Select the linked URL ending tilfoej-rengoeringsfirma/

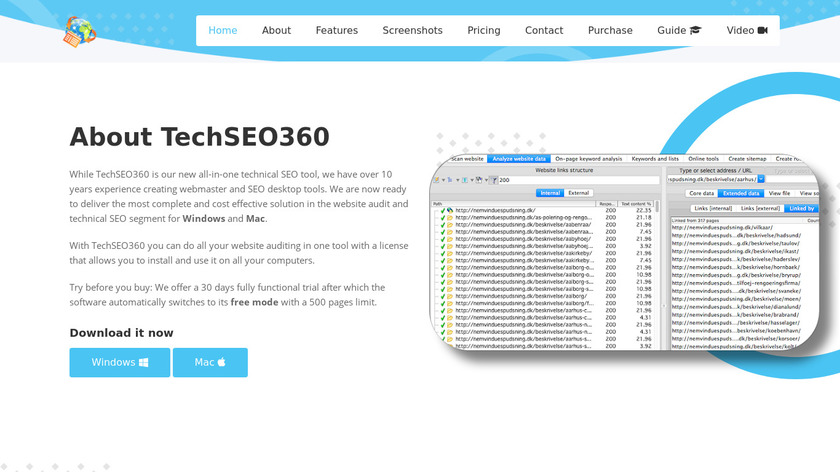pos(736,283)
